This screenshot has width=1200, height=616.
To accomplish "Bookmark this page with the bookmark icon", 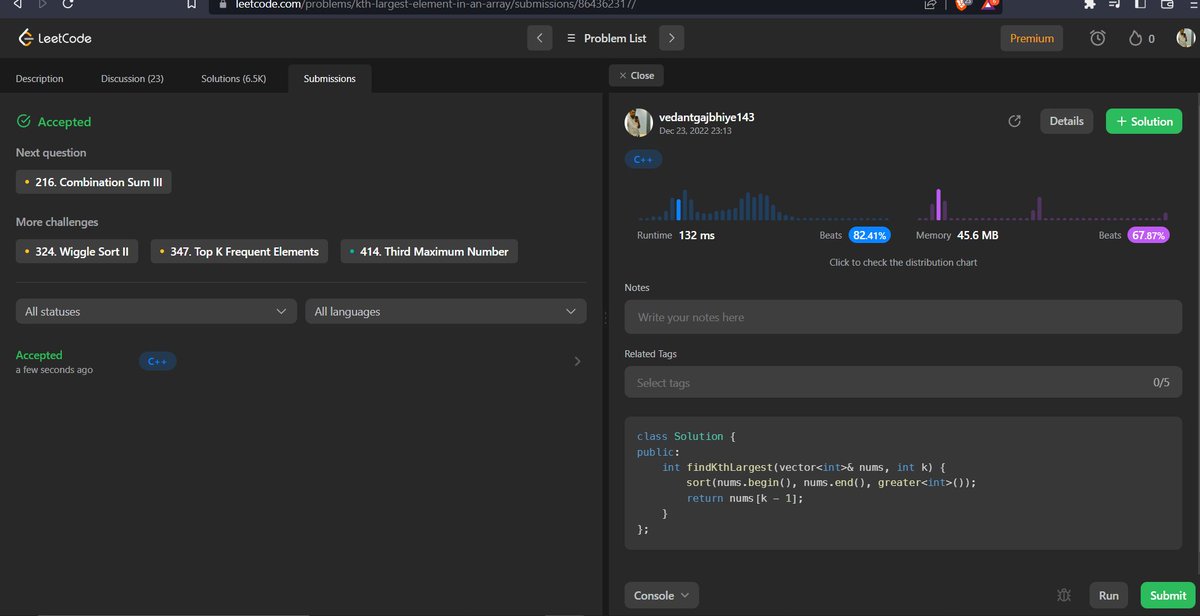I will click(191, 5).
